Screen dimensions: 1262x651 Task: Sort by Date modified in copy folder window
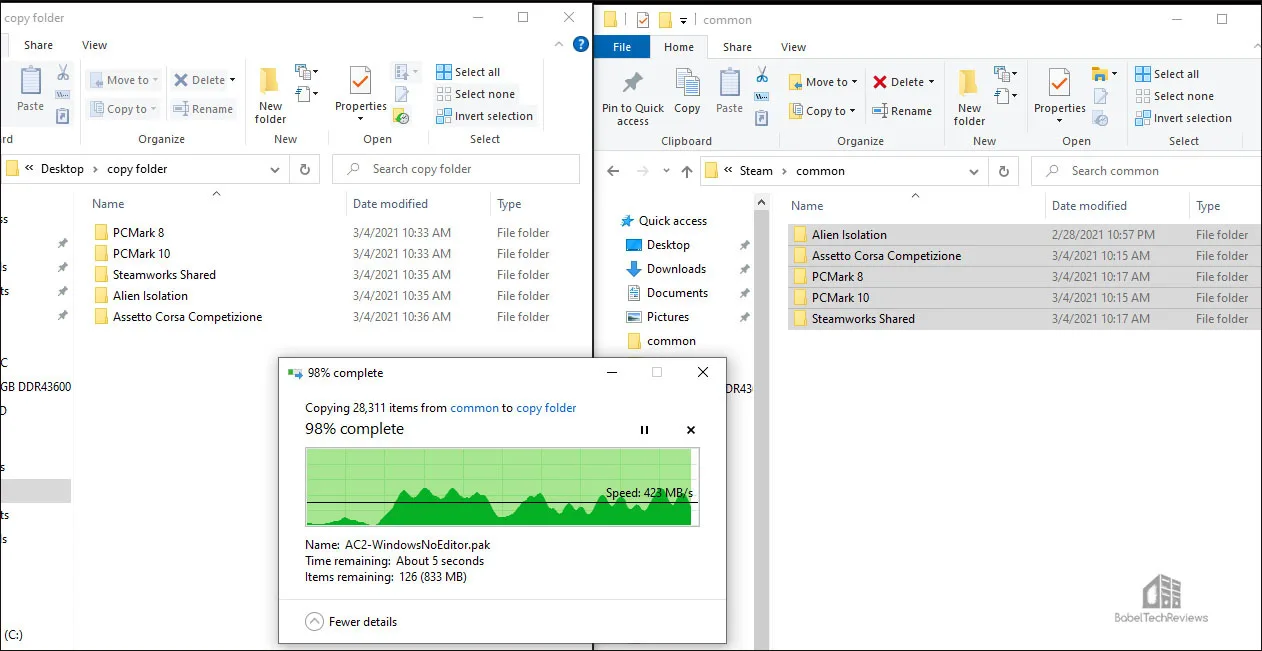coord(390,204)
